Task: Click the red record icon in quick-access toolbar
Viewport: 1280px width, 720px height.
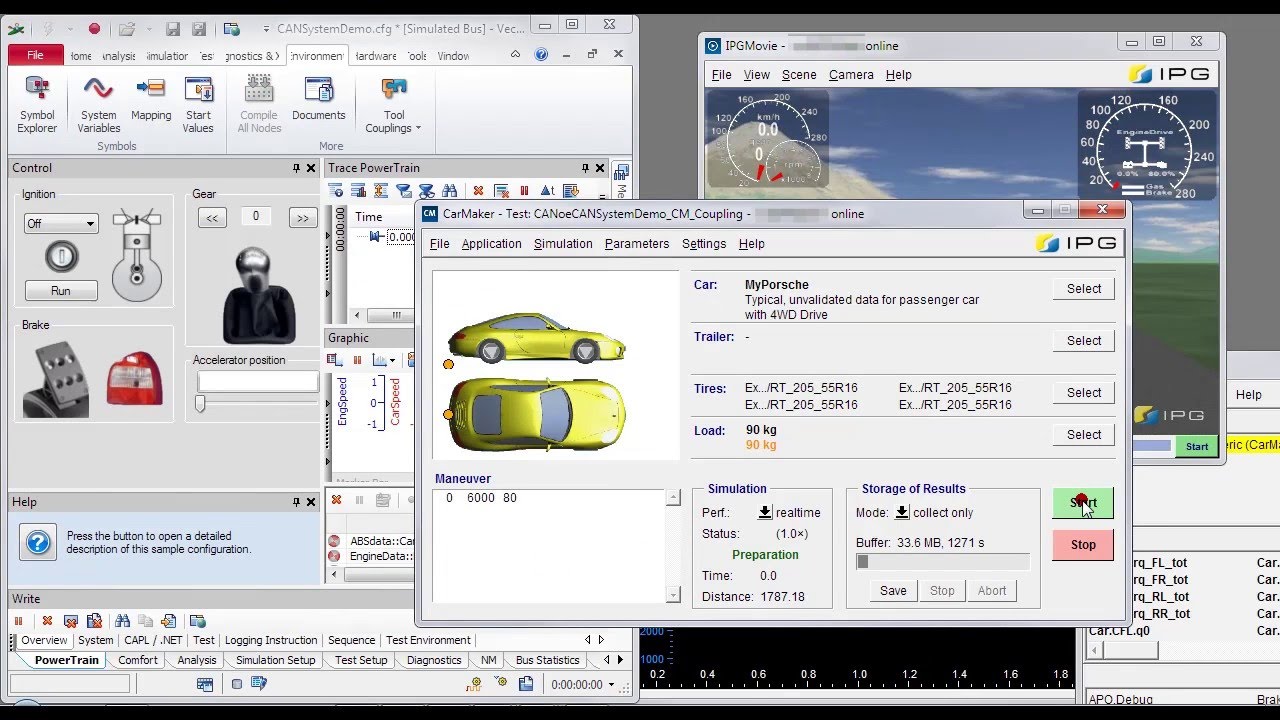Action: pyautogui.click(x=94, y=29)
